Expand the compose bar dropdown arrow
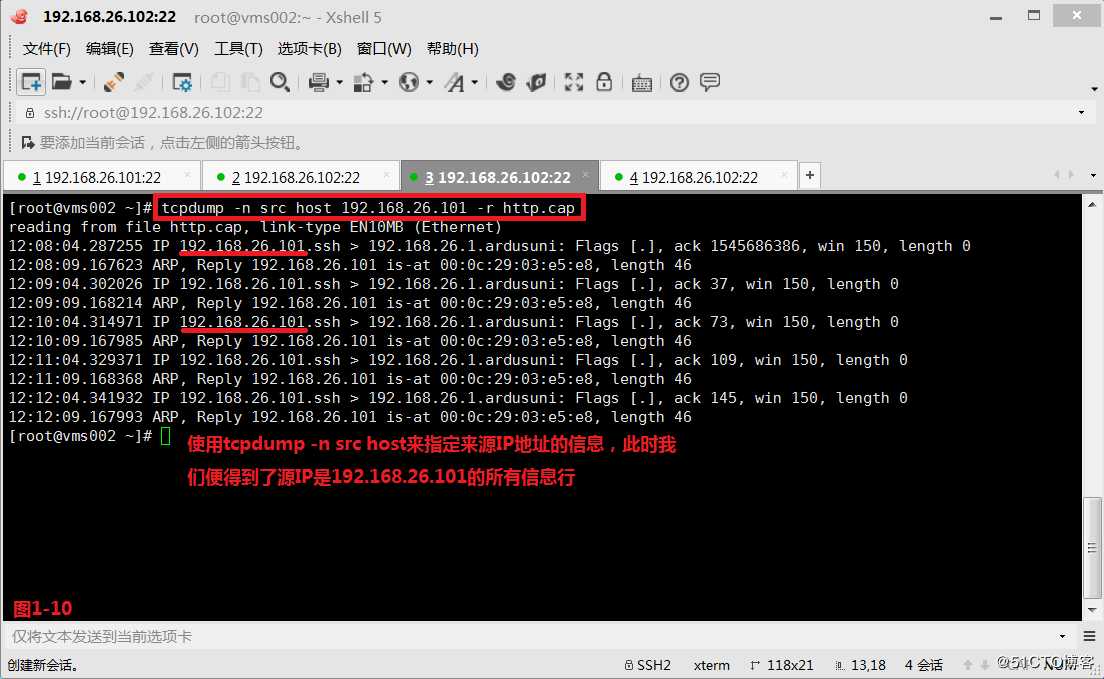 (1062, 636)
